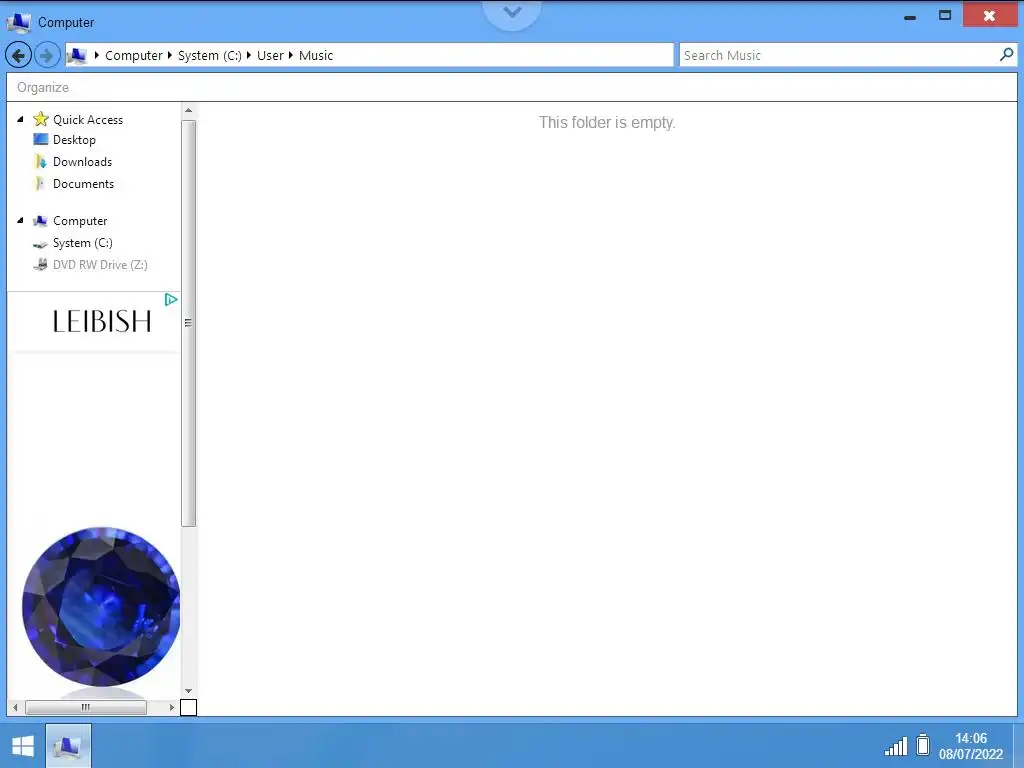Open the Organize menu

click(43, 88)
